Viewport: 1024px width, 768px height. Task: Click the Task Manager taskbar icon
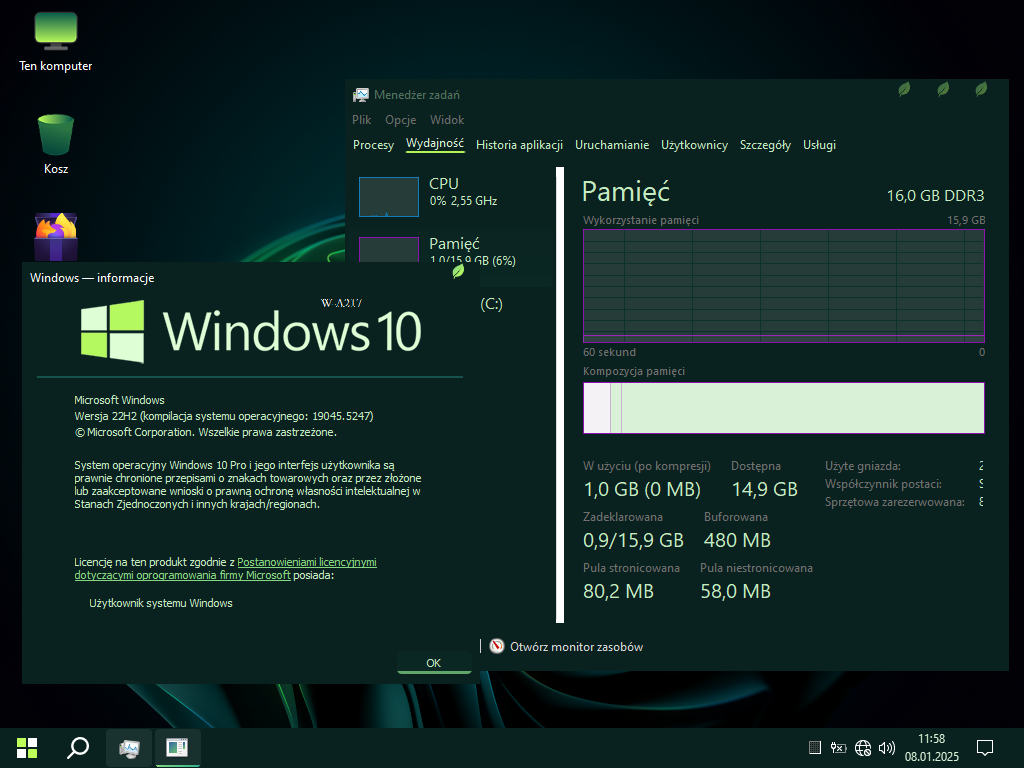[129, 747]
